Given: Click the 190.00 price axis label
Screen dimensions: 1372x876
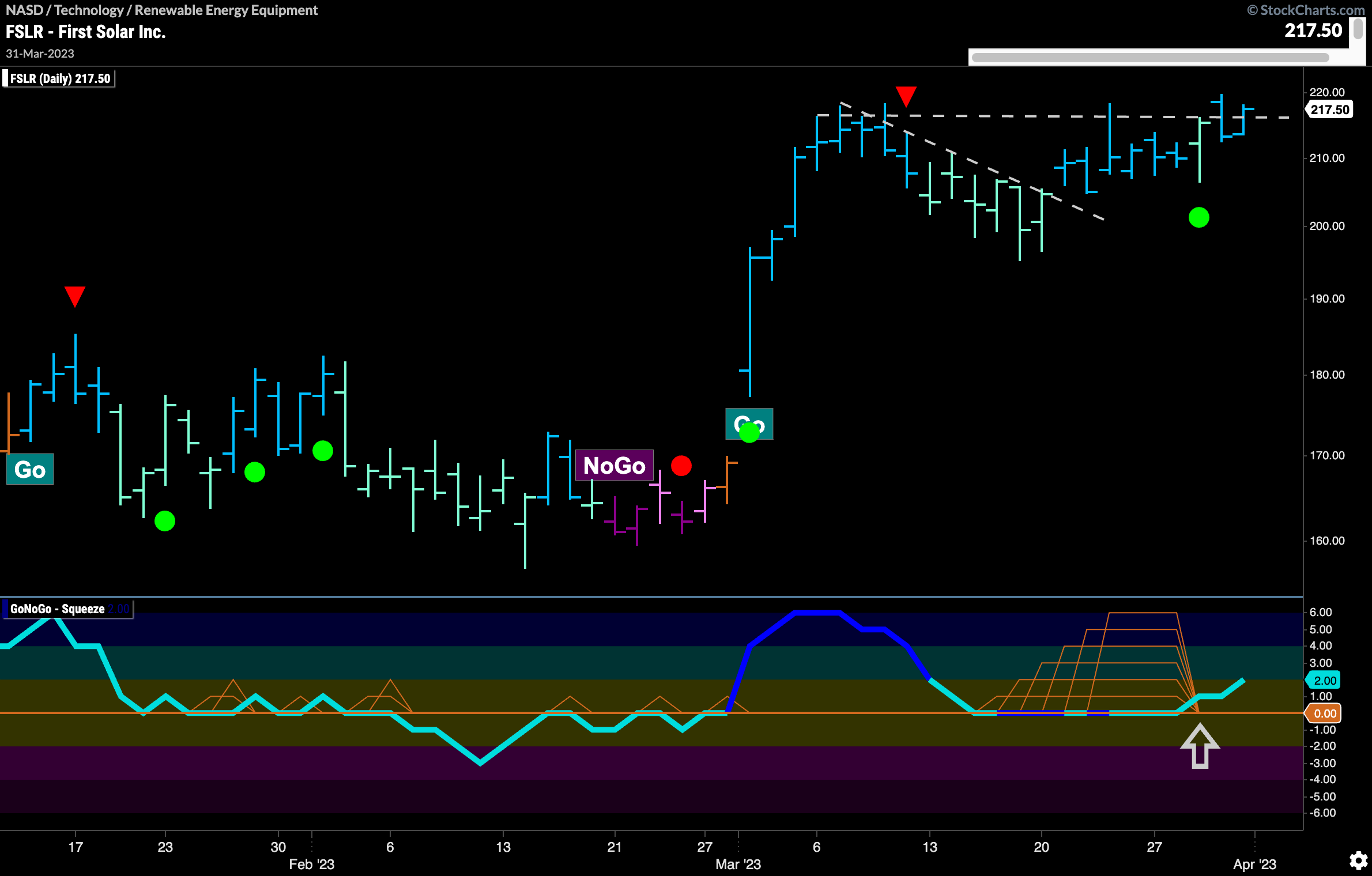Looking at the screenshot, I should [1326, 299].
